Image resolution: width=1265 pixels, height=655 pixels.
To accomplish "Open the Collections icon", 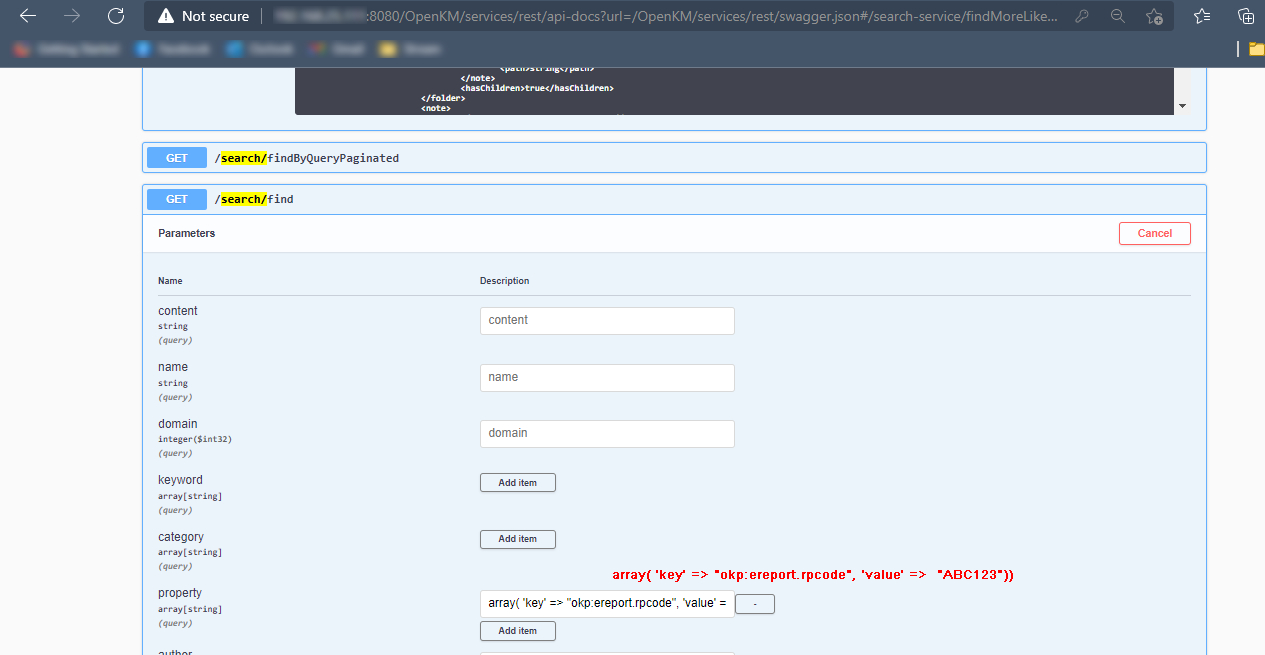I will 1246,16.
